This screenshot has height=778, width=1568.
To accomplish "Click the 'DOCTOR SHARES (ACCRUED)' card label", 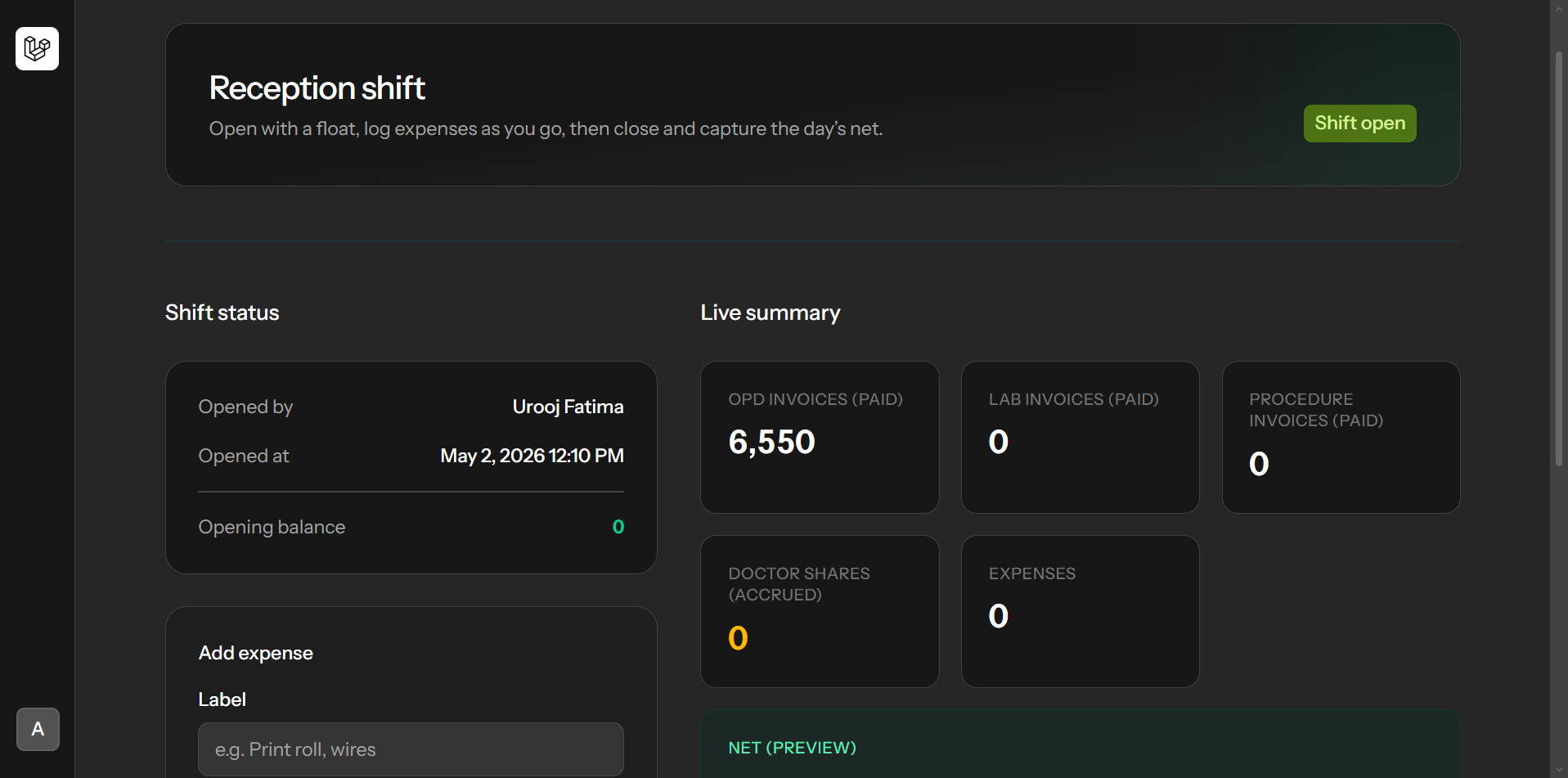I will (x=799, y=584).
